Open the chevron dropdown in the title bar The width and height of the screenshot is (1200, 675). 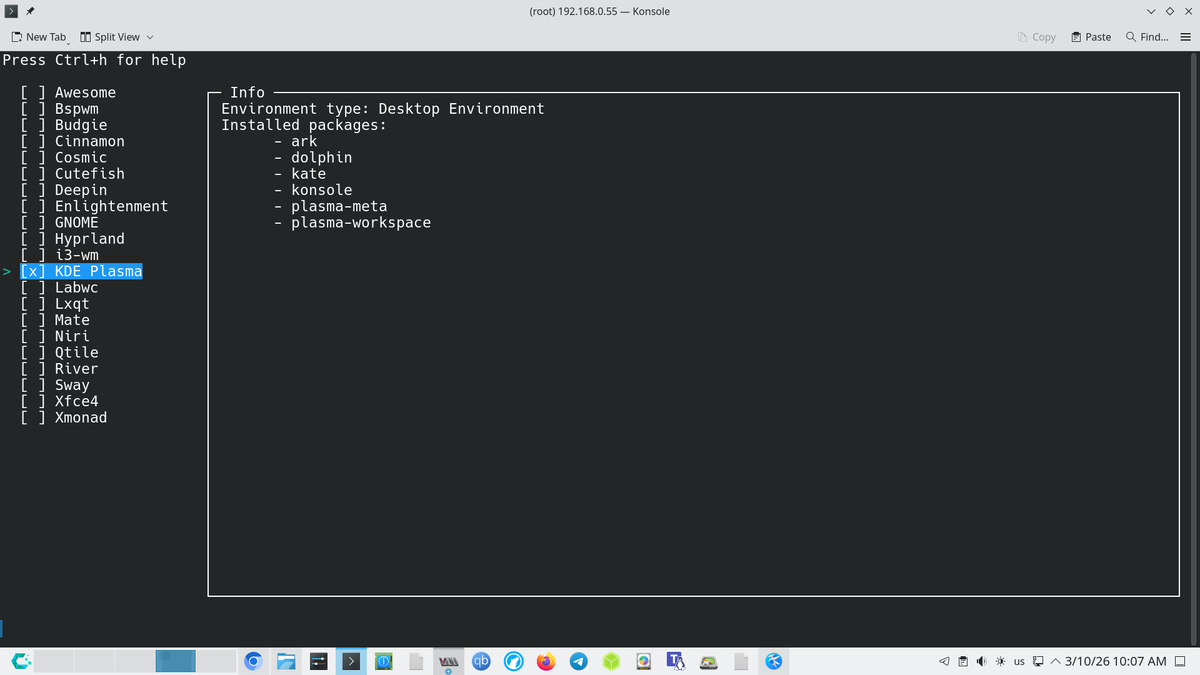pyautogui.click(x=1150, y=11)
